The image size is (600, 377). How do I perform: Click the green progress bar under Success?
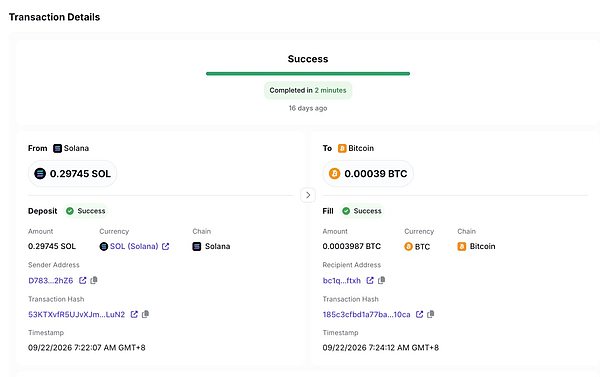[308, 73]
